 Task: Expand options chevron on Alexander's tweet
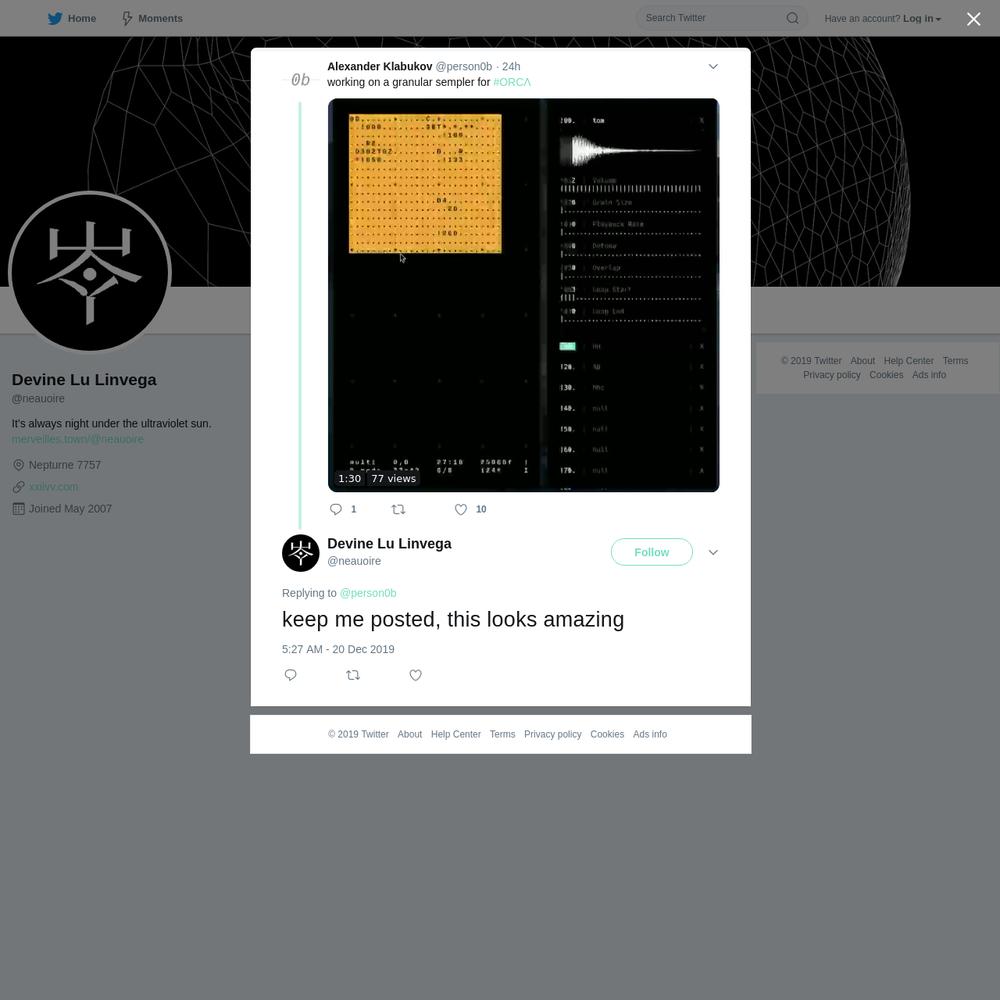point(713,66)
